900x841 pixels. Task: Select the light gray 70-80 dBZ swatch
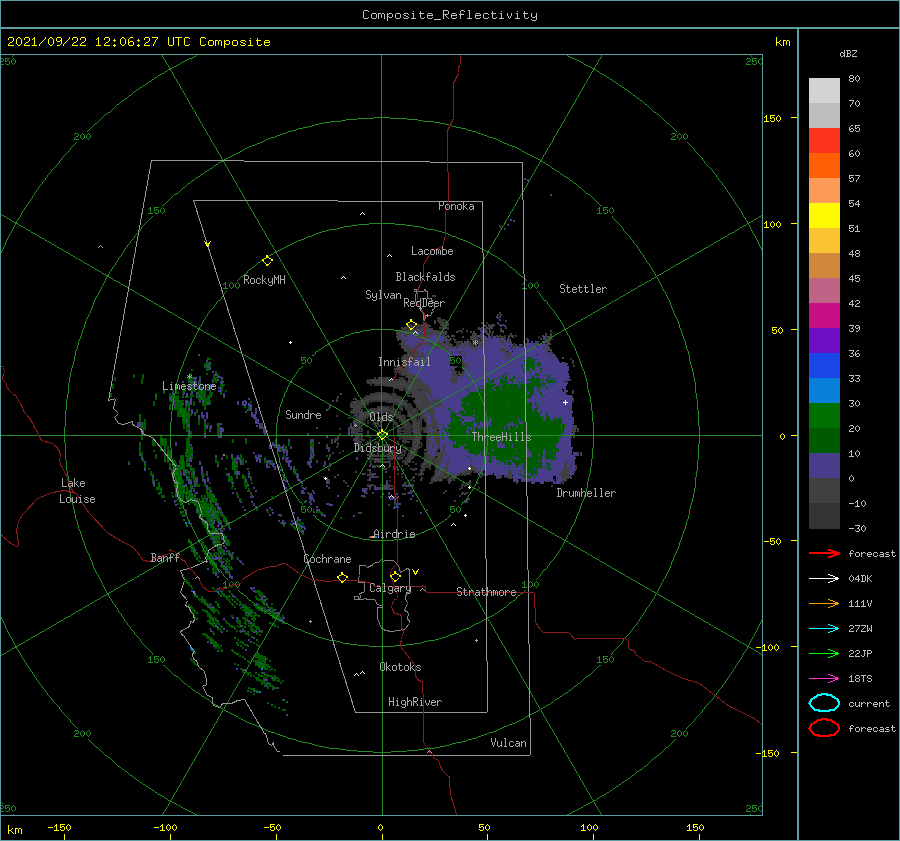(824, 91)
